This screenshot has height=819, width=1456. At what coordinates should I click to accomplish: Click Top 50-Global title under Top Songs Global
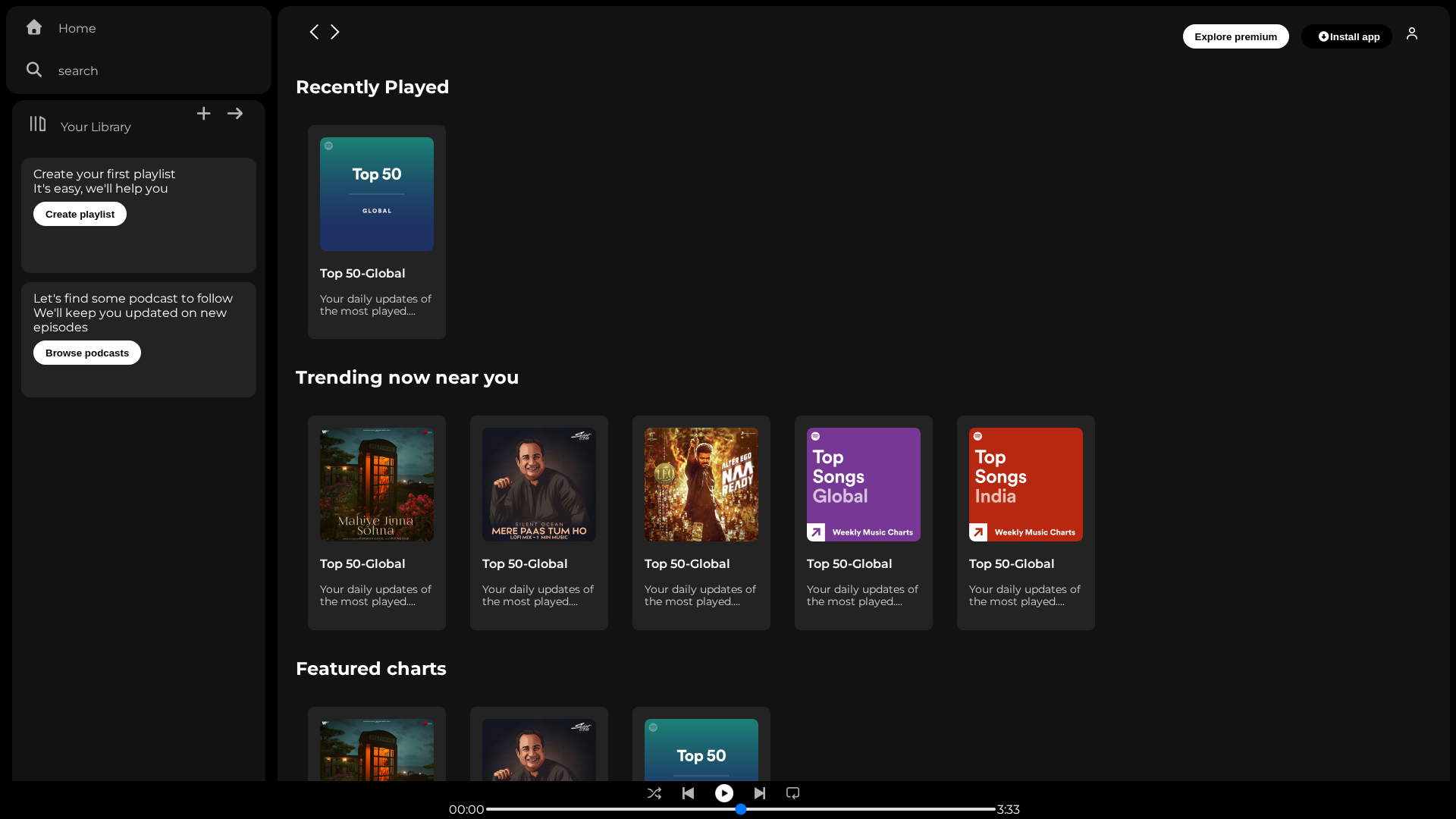coord(849,563)
